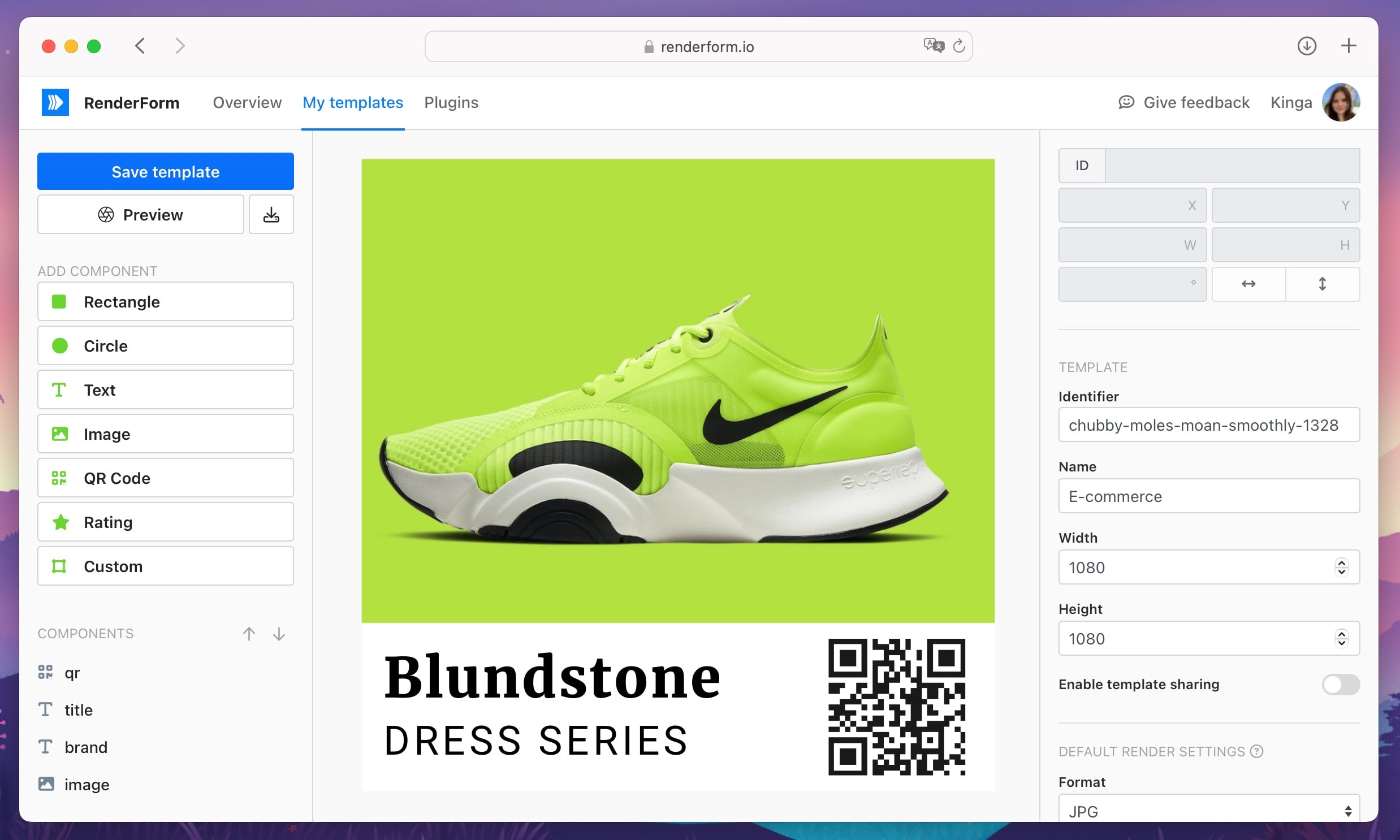Select the Blundstone title on canvas
Viewport: 1400px width, 840px height.
pyautogui.click(x=552, y=677)
